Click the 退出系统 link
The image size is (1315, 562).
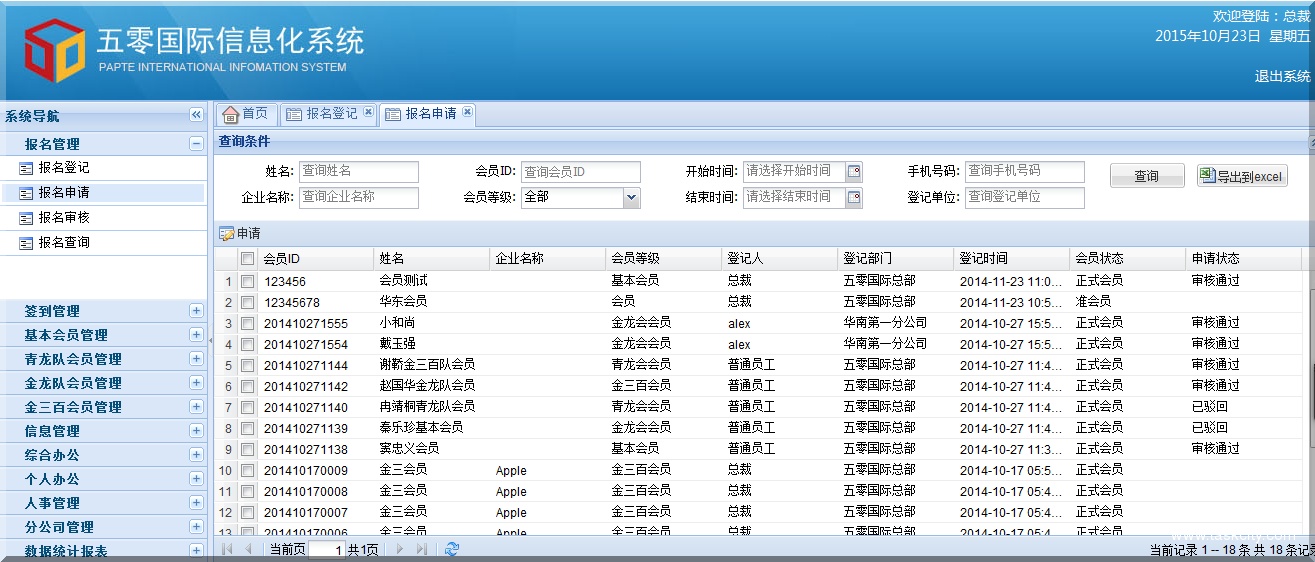[1282, 77]
